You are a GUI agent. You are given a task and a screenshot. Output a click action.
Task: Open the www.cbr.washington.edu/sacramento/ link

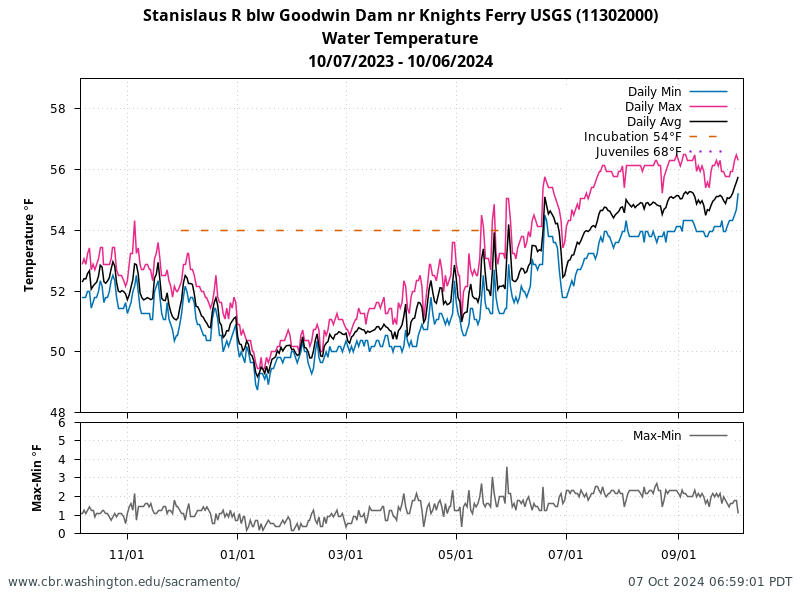click(x=124, y=582)
